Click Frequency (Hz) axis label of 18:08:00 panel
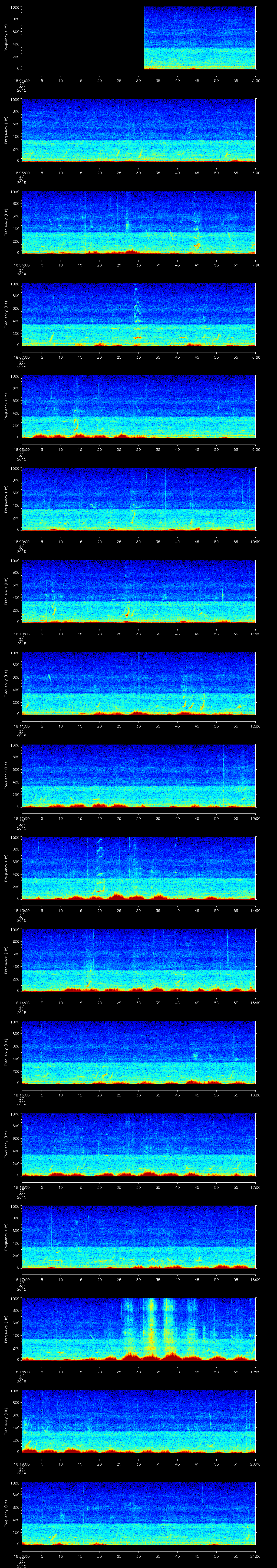277x1568 pixels. (x=6, y=407)
